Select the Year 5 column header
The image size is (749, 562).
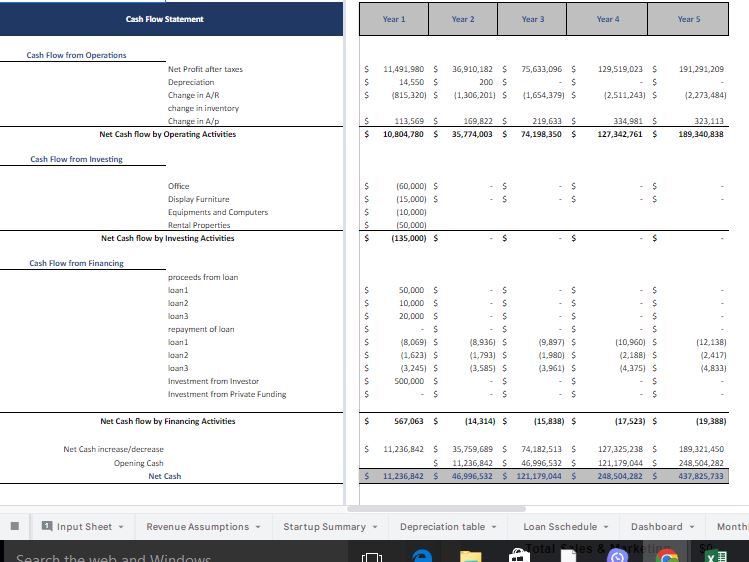coord(688,19)
